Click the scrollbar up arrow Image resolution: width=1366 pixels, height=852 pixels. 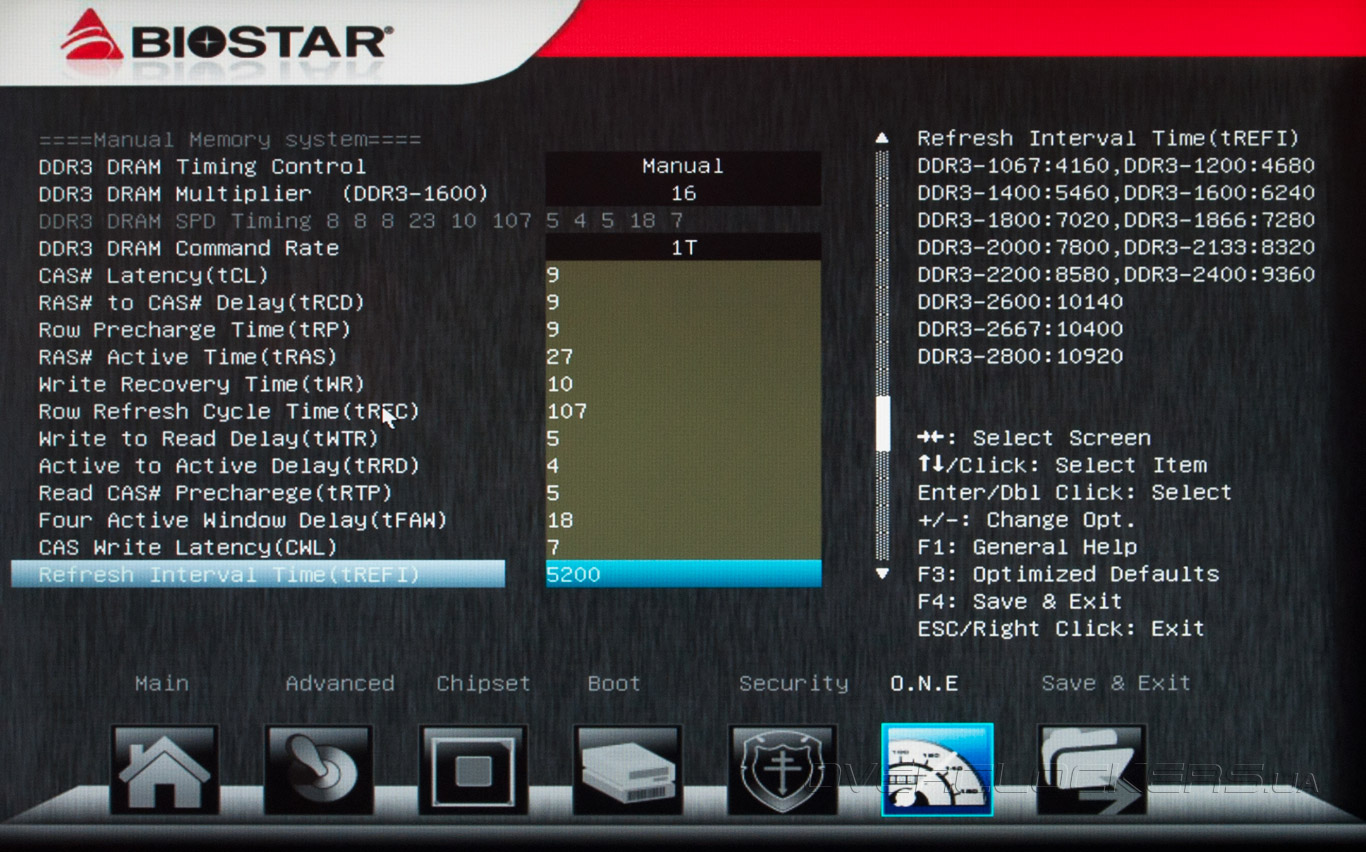coord(882,138)
